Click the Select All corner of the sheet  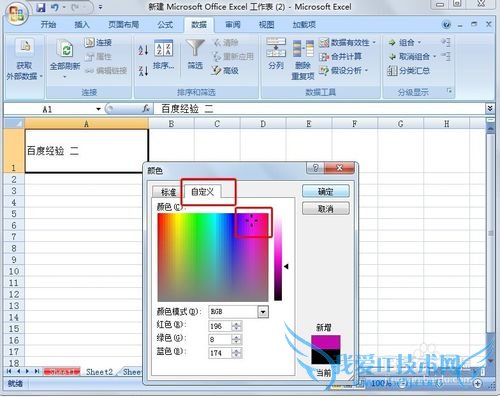pos(14,124)
